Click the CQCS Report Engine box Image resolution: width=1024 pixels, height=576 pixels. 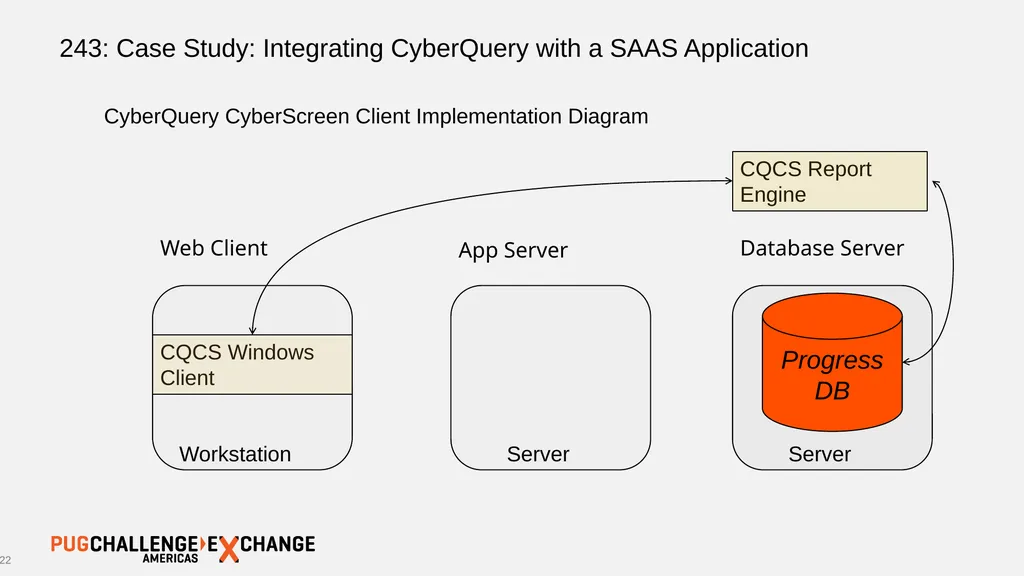829,182
